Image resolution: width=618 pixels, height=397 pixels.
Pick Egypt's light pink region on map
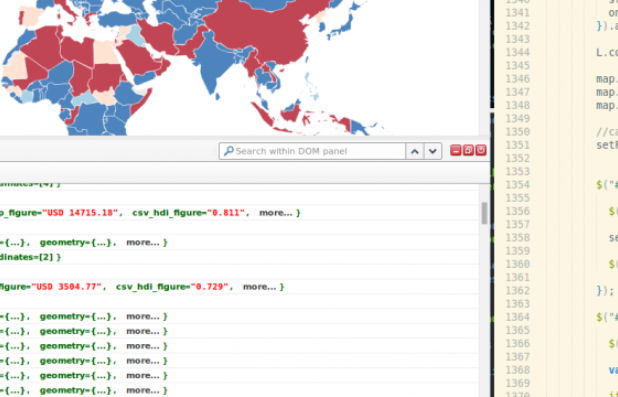(x=105, y=52)
